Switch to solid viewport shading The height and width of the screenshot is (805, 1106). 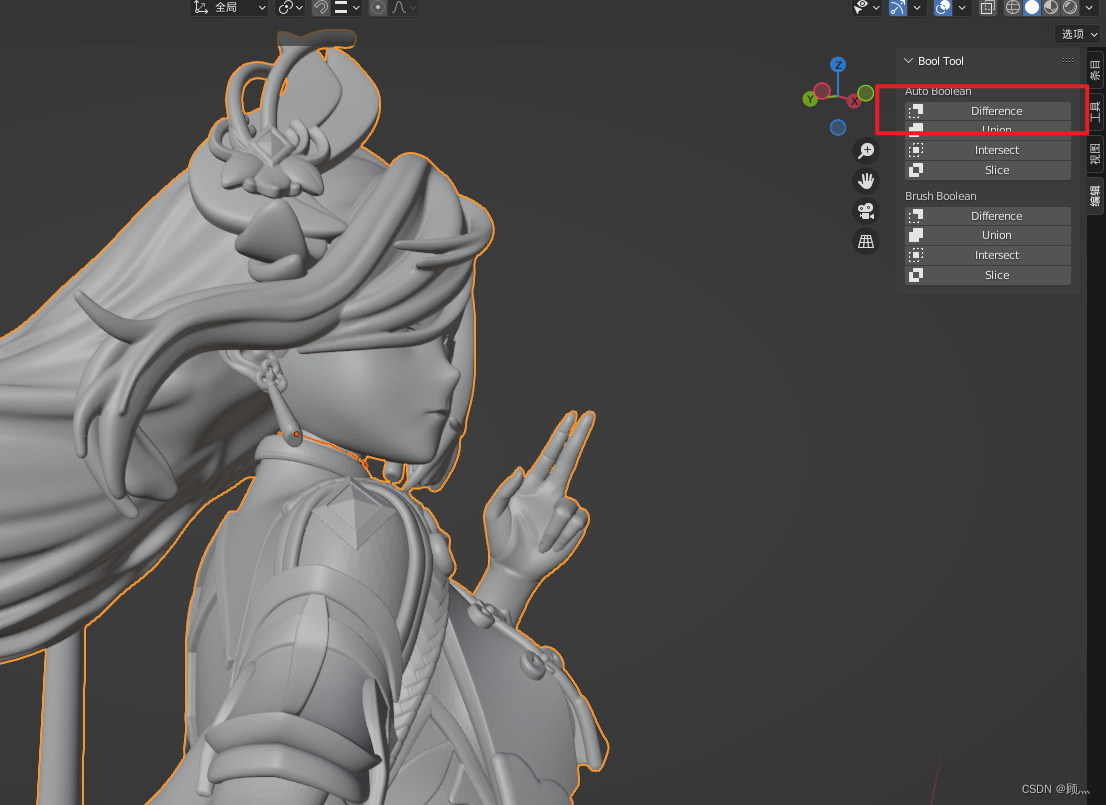coord(1032,7)
